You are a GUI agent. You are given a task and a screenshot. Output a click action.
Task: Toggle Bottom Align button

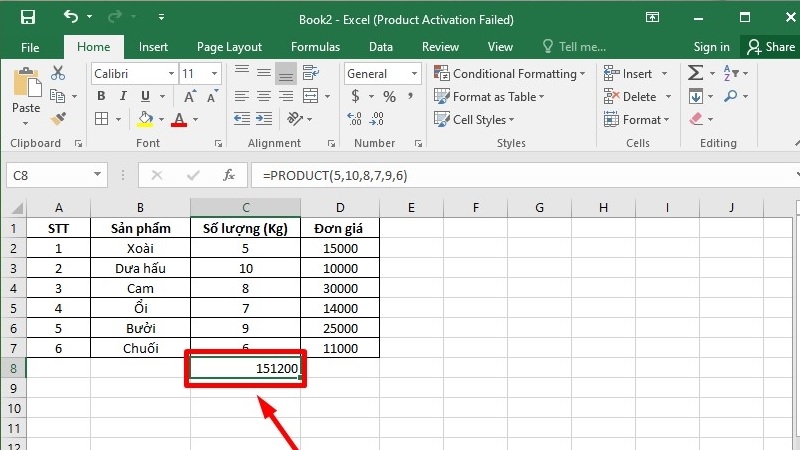click(x=286, y=73)
